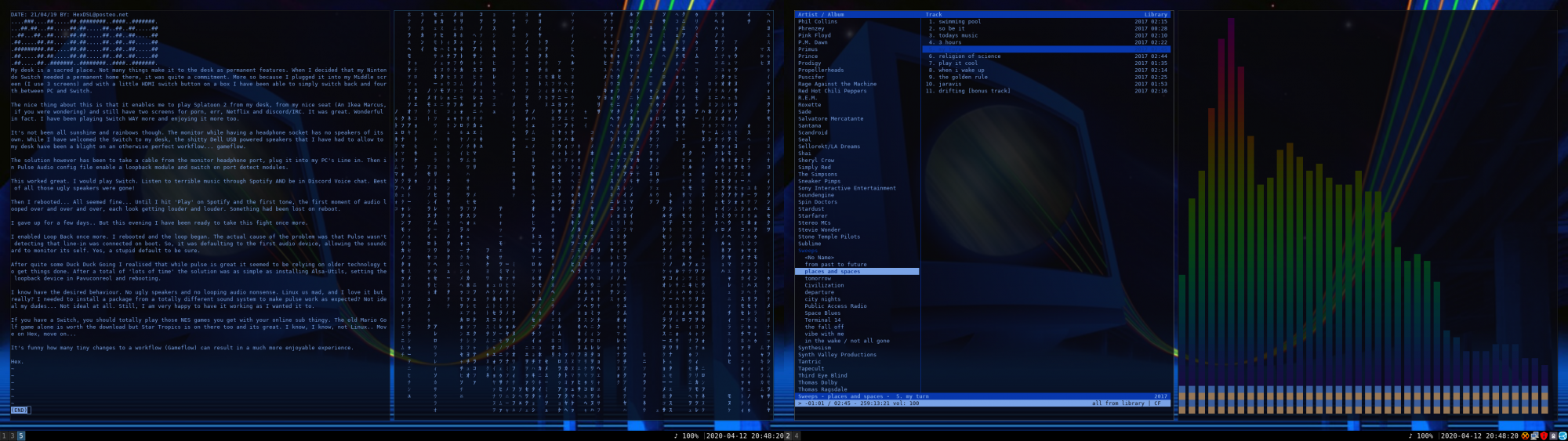Switch to workspace 3
This screenshot has width=1568, height=441.
[13, 436]
